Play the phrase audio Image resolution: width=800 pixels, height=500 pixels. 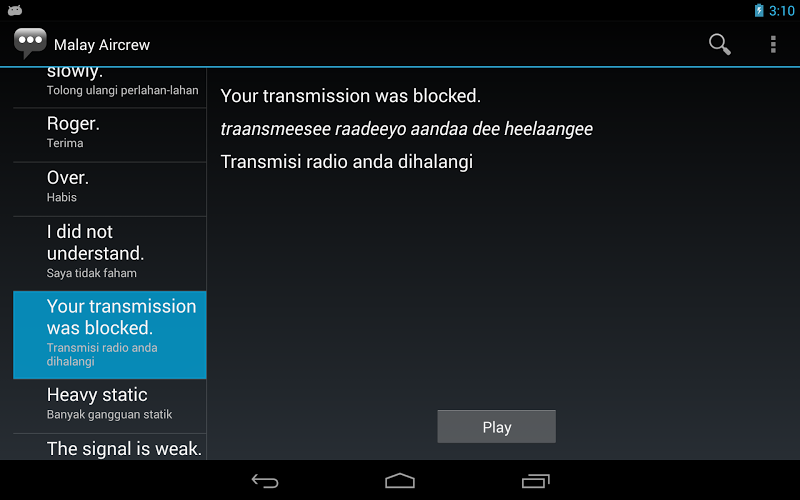pyautogui.click(x=496, y=427)
